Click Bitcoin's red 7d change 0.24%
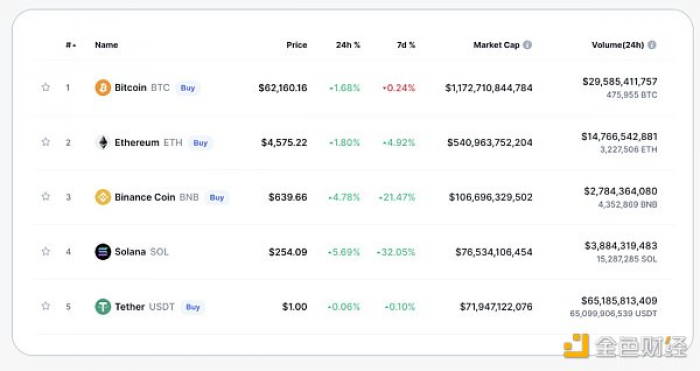 (399, 88)
